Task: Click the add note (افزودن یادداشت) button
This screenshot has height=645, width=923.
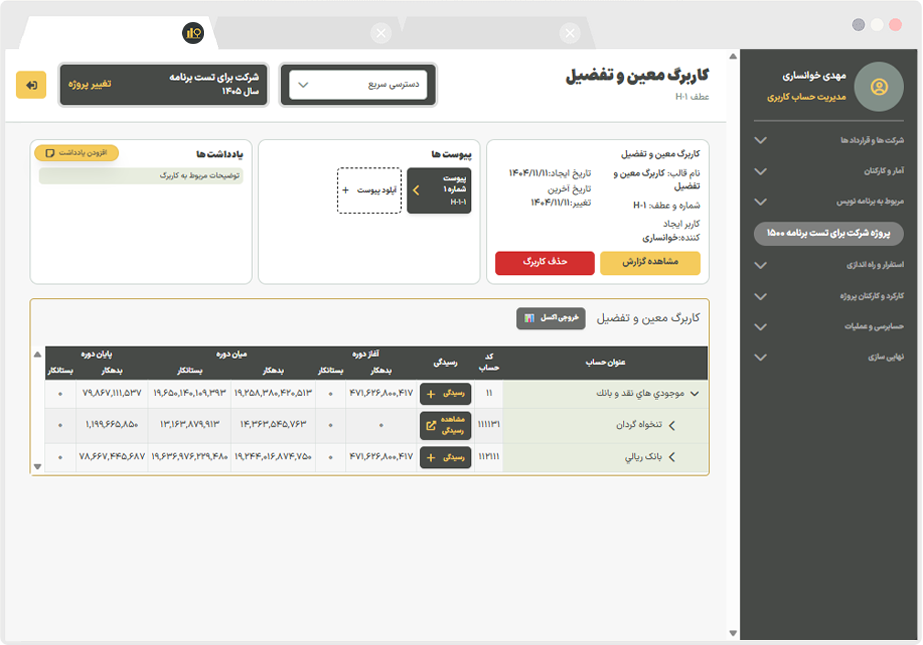Action: click(76, 154)
